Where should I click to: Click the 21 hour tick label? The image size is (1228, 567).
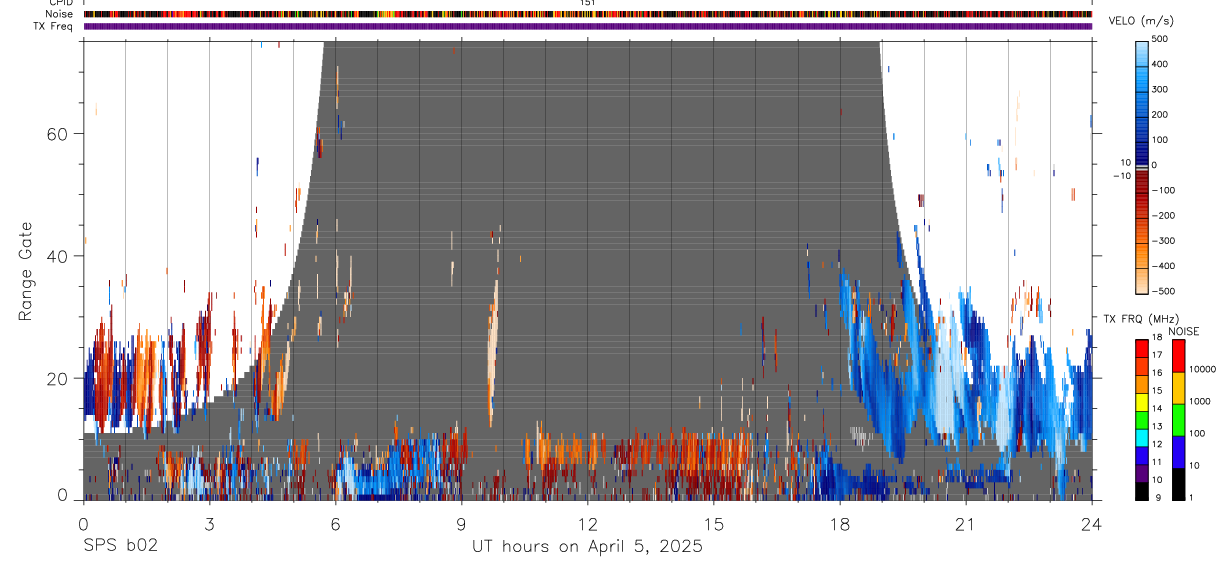(x=966, y=523)
